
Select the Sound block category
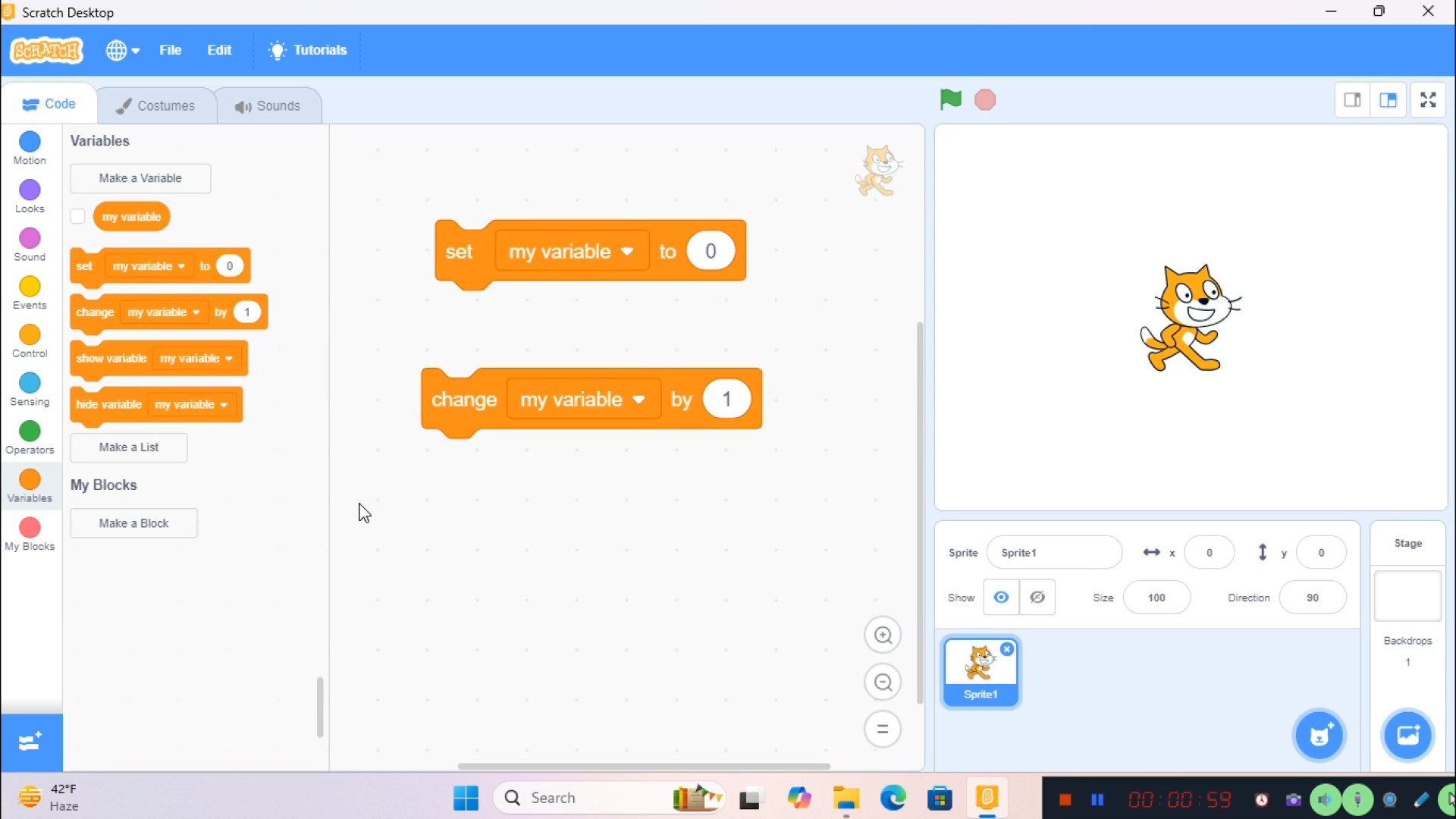tap(30, 245)
